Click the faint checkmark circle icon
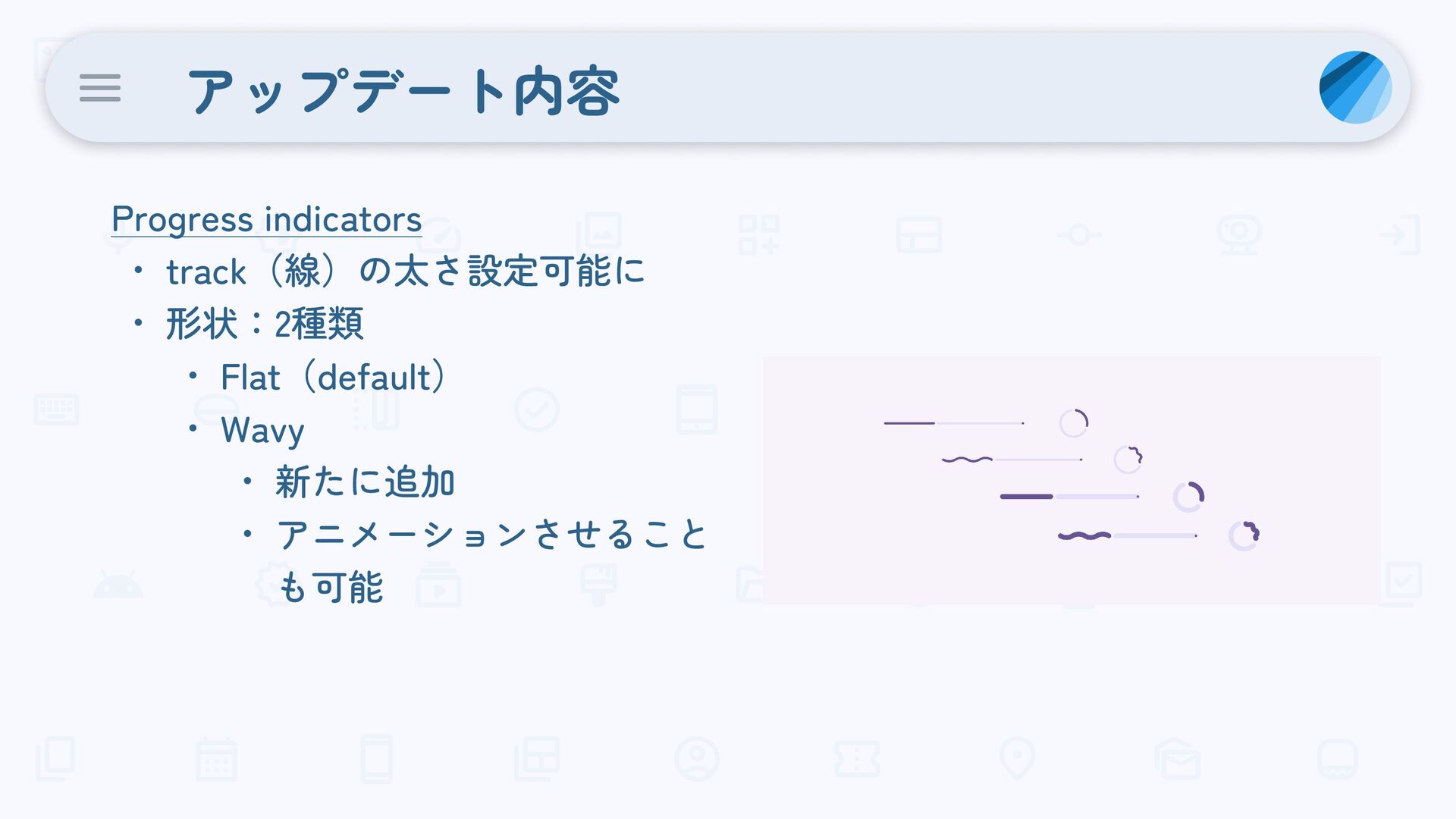This screenshot has width=1456, height=819. (x=536, y=409)
